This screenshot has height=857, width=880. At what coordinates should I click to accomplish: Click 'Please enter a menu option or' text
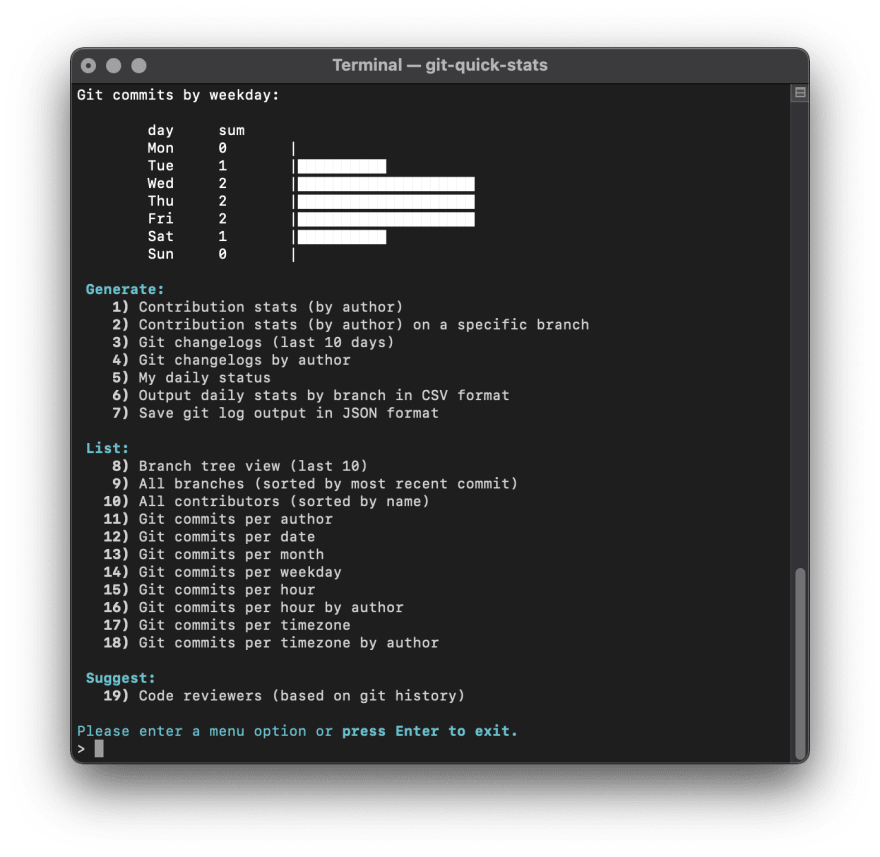204,731
